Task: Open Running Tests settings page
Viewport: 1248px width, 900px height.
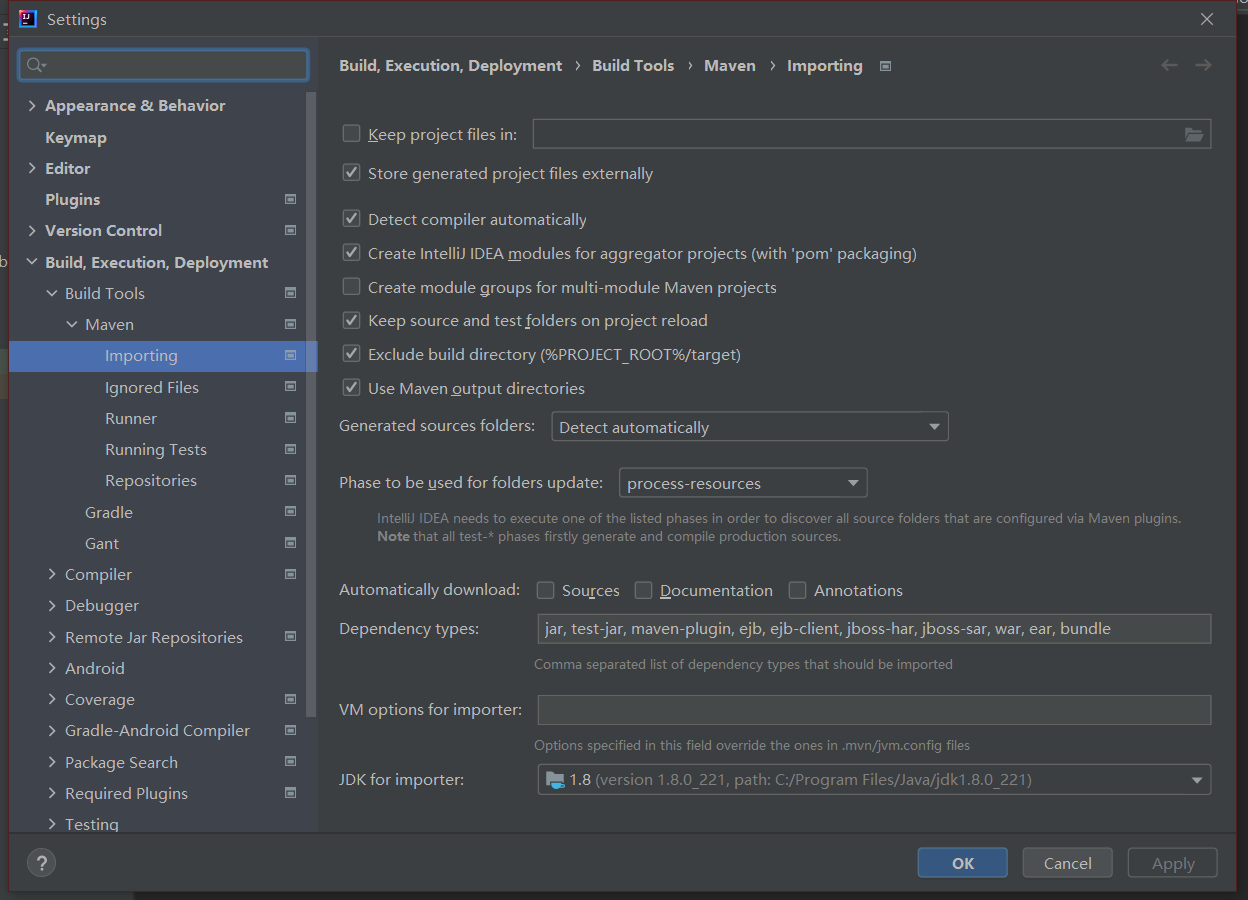Action: pos(156,449)
